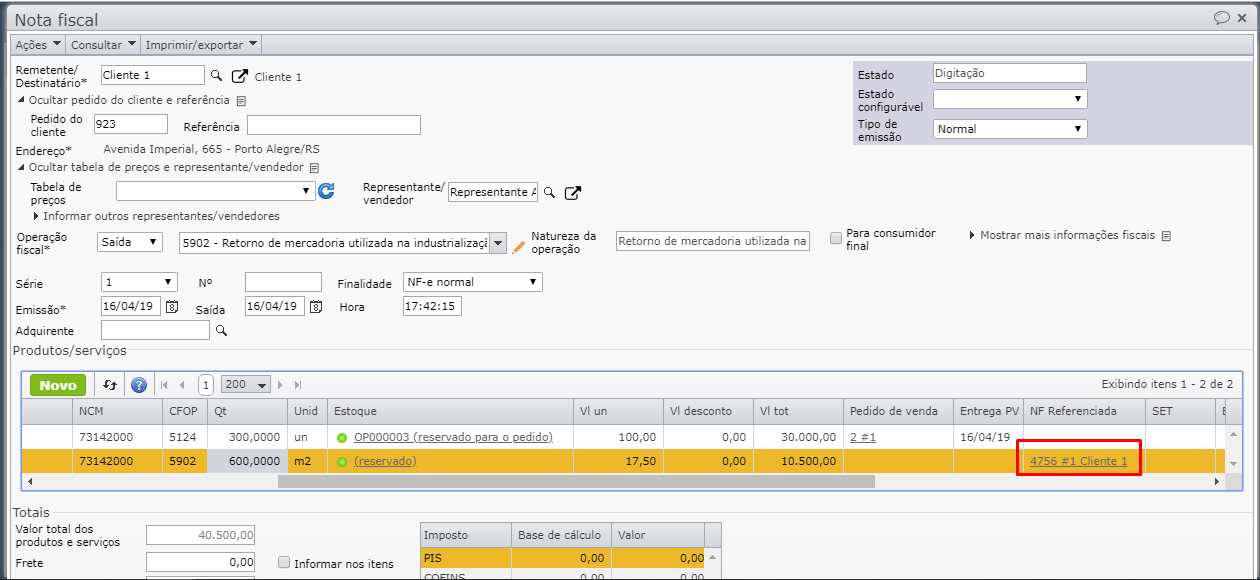The height and width of the screenshot is (580, 1260).
Task: Click the Frete value field
Action: tap(200, 563)
